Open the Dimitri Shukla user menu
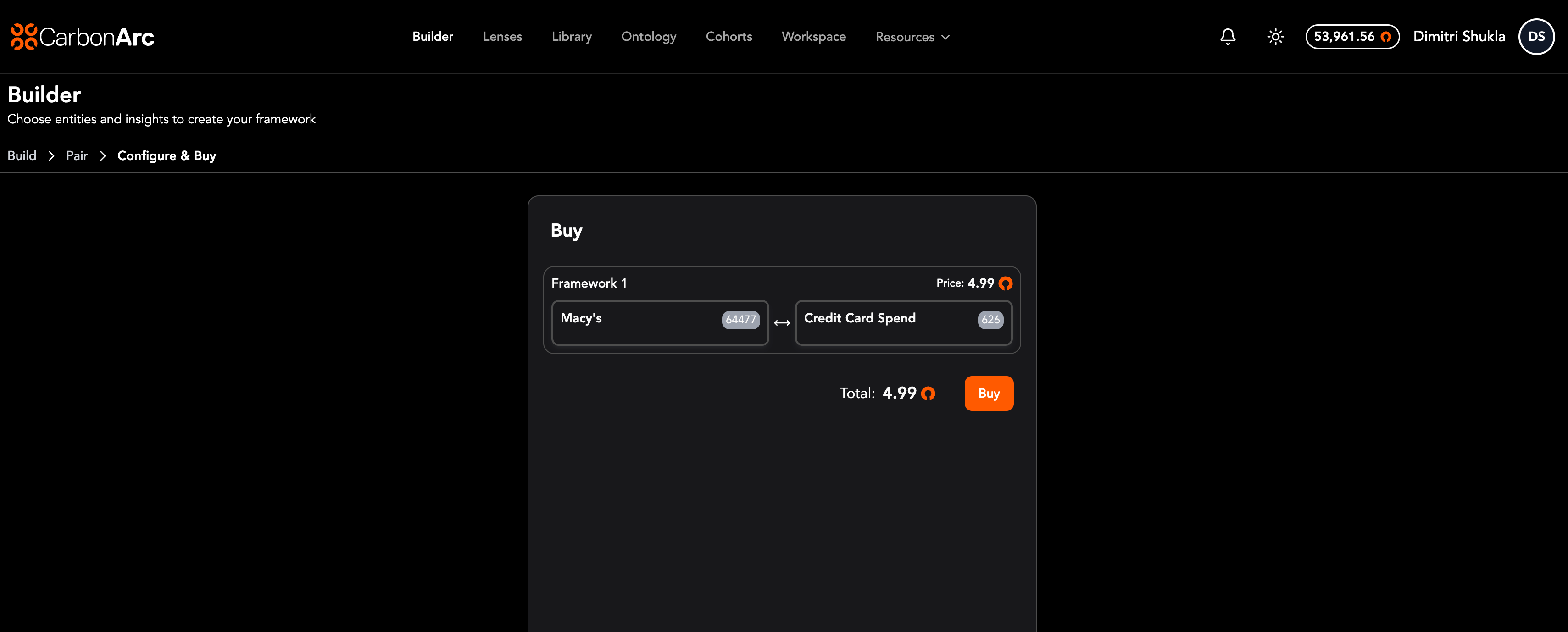The width and height of the screenshot is (1568, 632). tap(1458, 37)
